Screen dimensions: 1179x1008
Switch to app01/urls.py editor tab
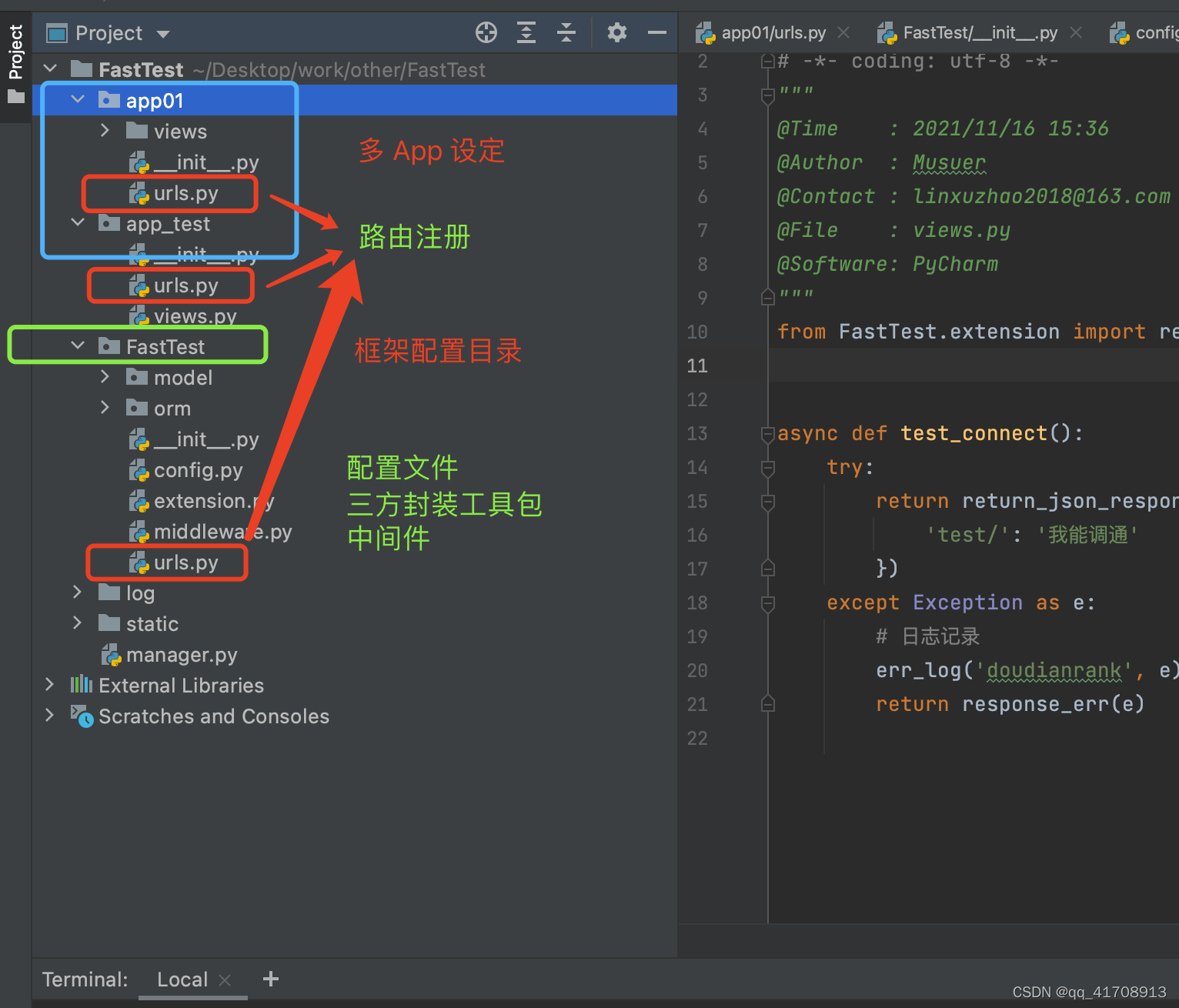tap(773, 32)
